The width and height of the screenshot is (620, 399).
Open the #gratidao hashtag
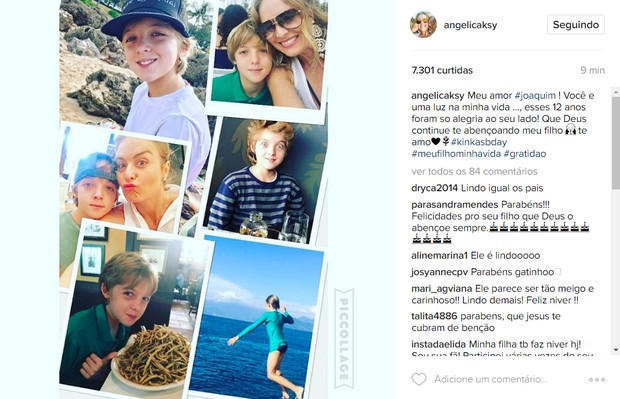tap(525, 154)
